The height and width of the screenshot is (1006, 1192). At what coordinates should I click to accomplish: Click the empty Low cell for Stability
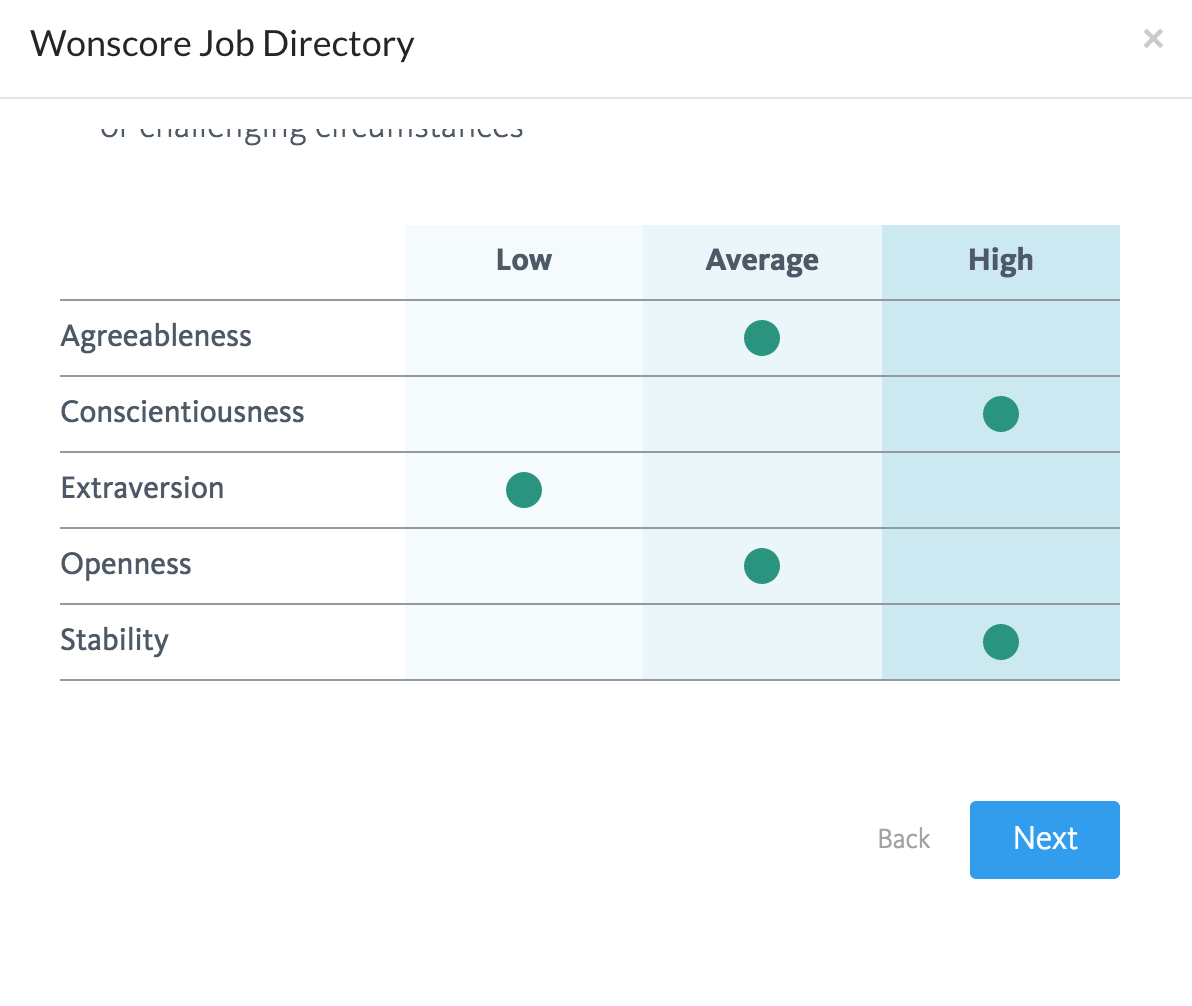point(524,642)
